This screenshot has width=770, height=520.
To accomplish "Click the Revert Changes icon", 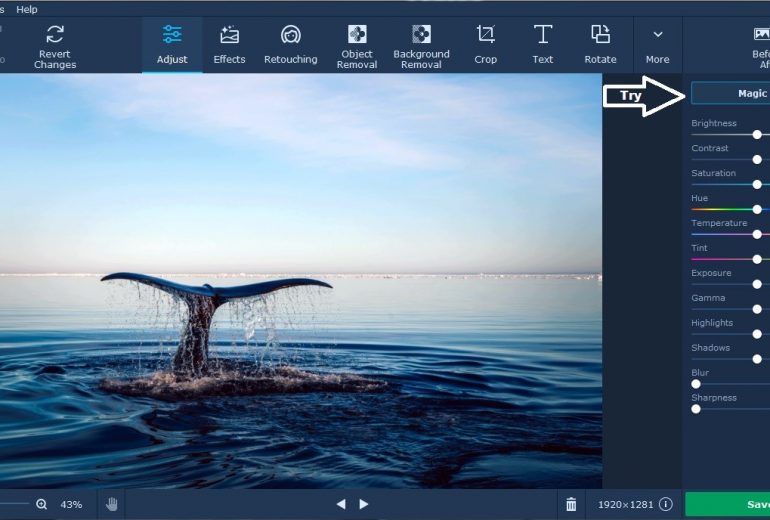I will click(55, 36).
